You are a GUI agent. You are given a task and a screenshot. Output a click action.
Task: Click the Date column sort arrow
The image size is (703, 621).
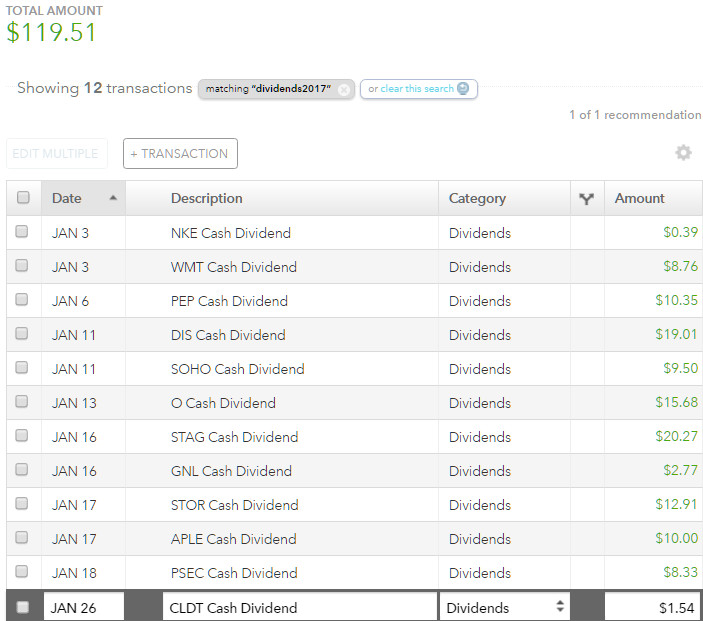(113, 198)
